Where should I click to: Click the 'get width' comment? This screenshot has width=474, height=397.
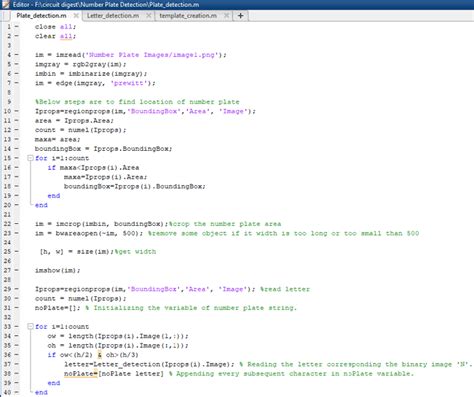(x=135, y=252)
